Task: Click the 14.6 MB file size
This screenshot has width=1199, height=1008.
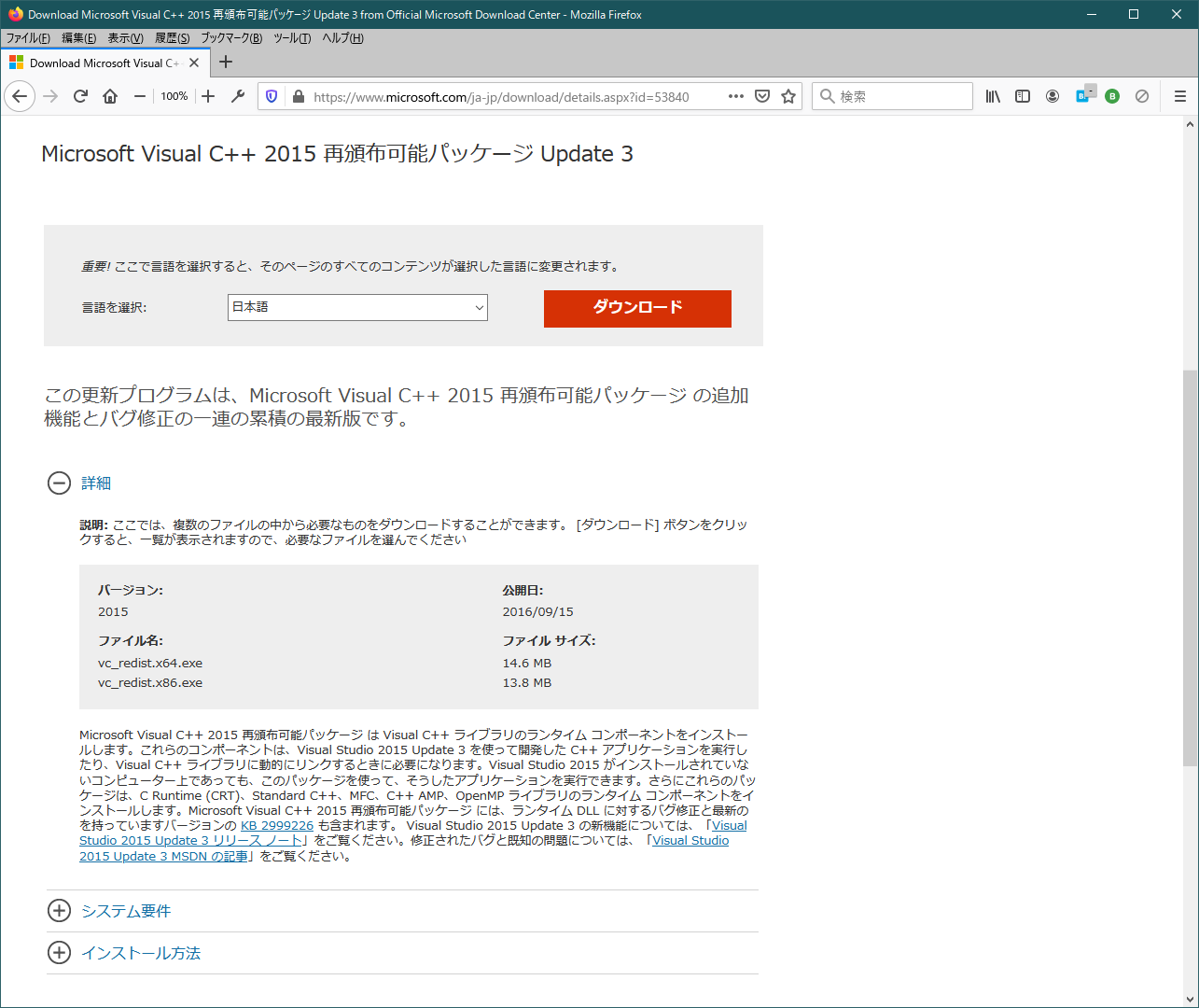Action: [x=527, y=663]
